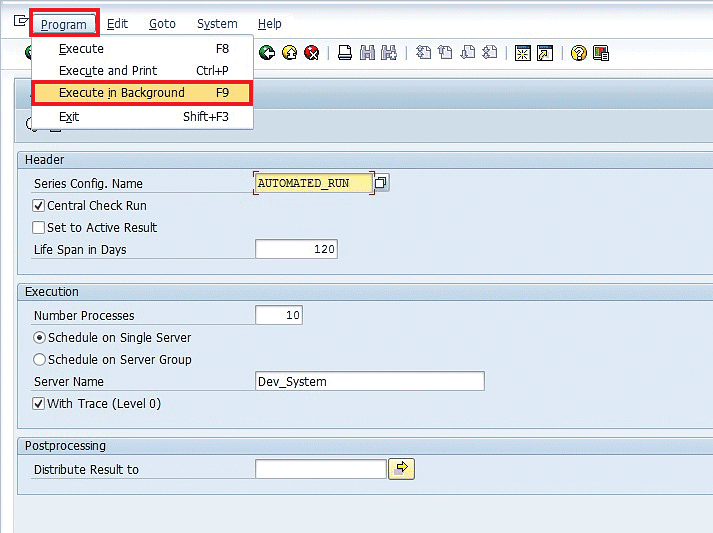Click the red Cancel icon
This screenshot has height=533, width=713.
click(312, 53)
